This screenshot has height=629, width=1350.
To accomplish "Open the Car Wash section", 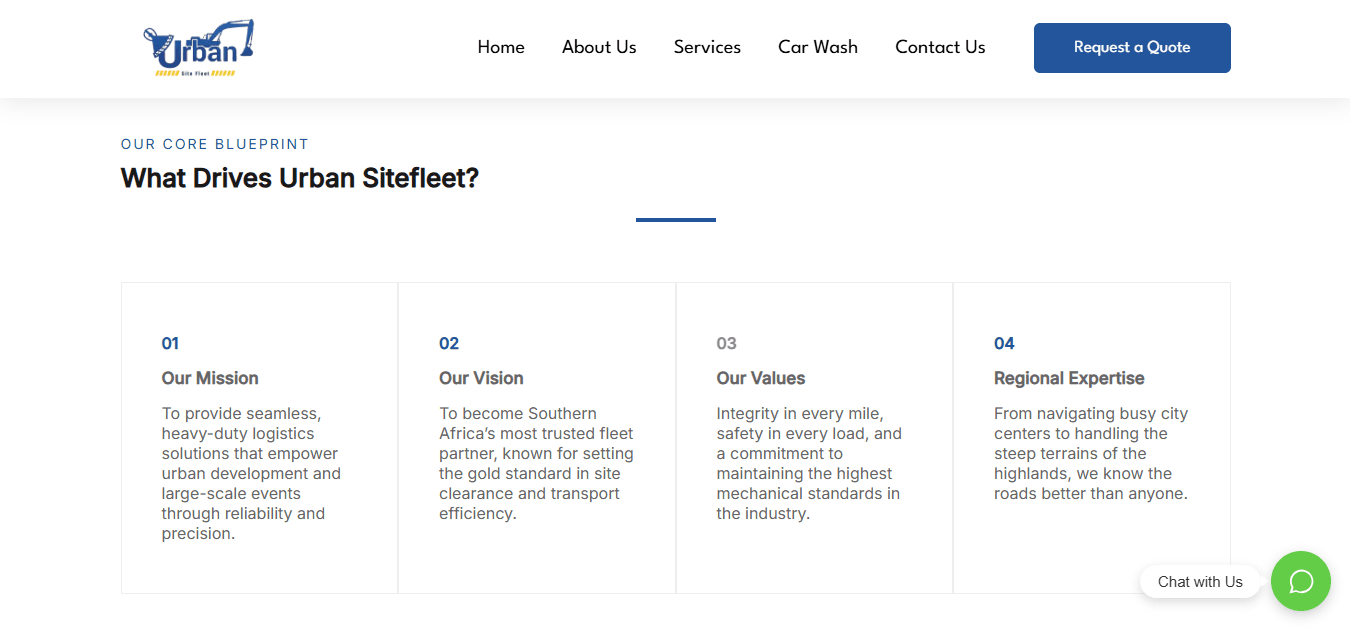I will 817,47.
